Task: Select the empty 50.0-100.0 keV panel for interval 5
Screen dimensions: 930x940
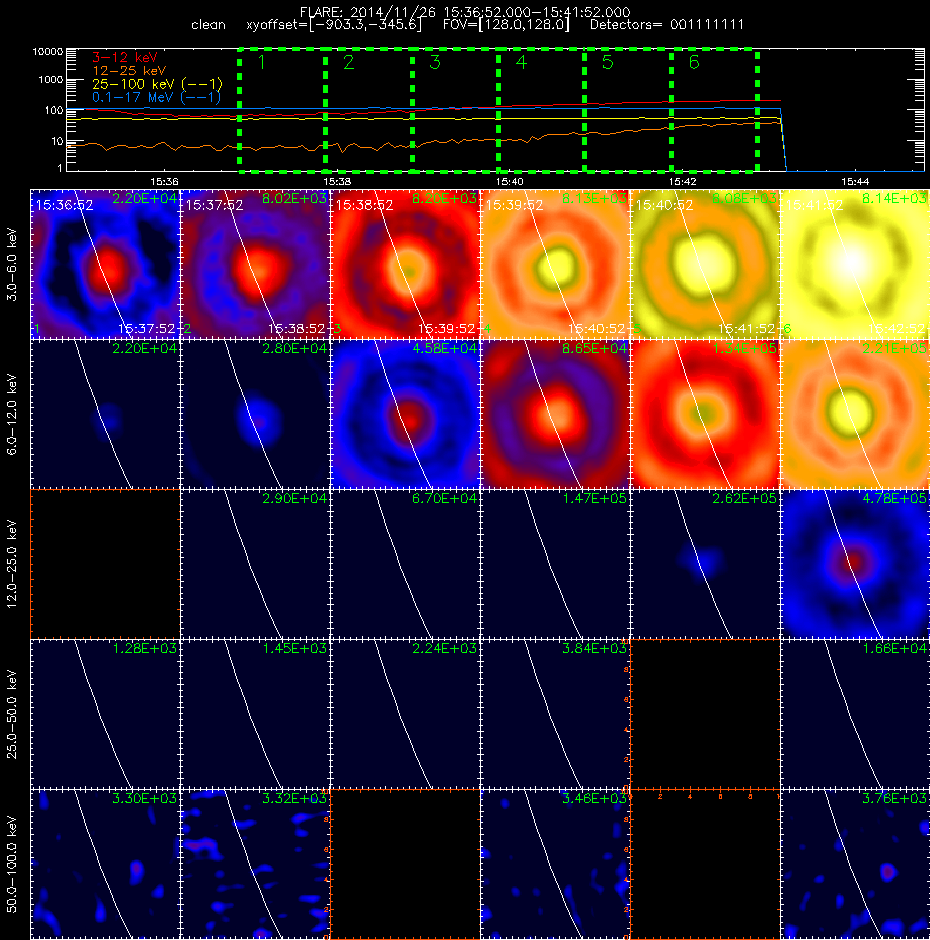Action: 705,864
